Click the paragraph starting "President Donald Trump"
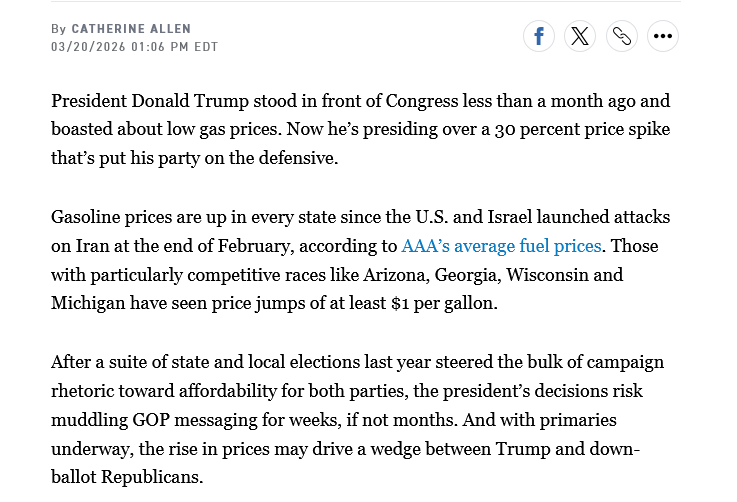This screenshot has height=502, width=737. pyautogui.click(x=360, y=130)
